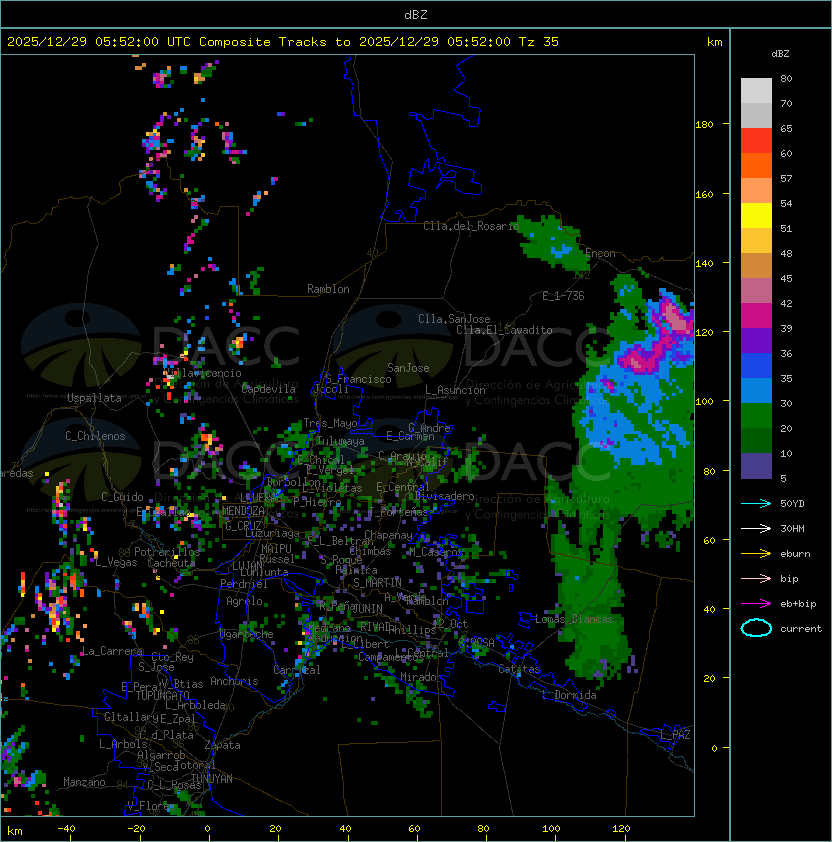Select the purple dBZ legend swatch
Viewport: 832px width, 842px height.
click(756, 341)
